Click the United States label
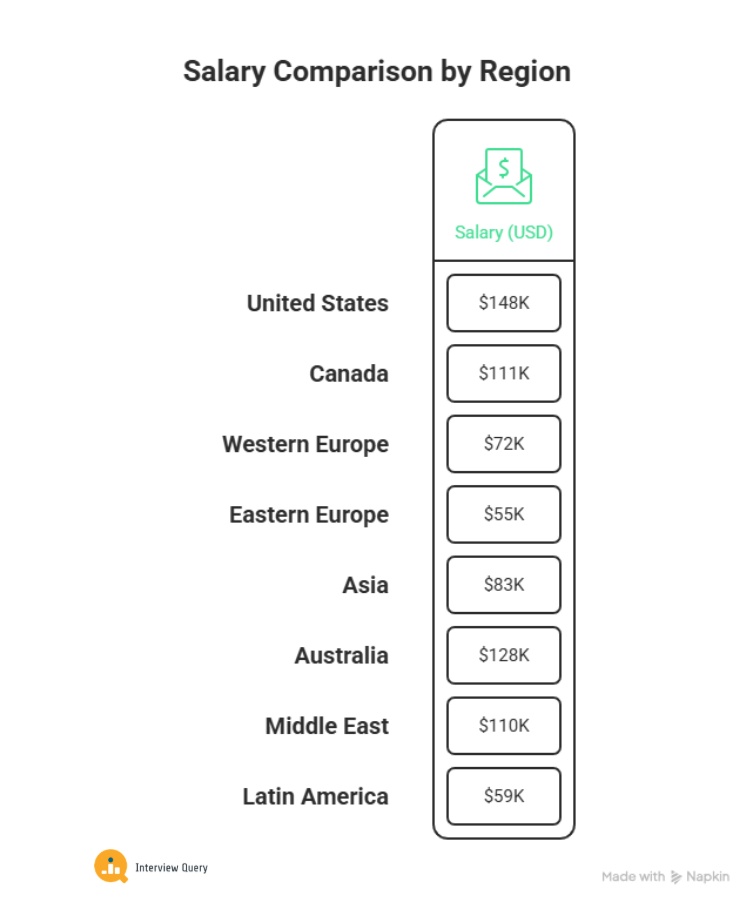 click(x=318, y=303)
